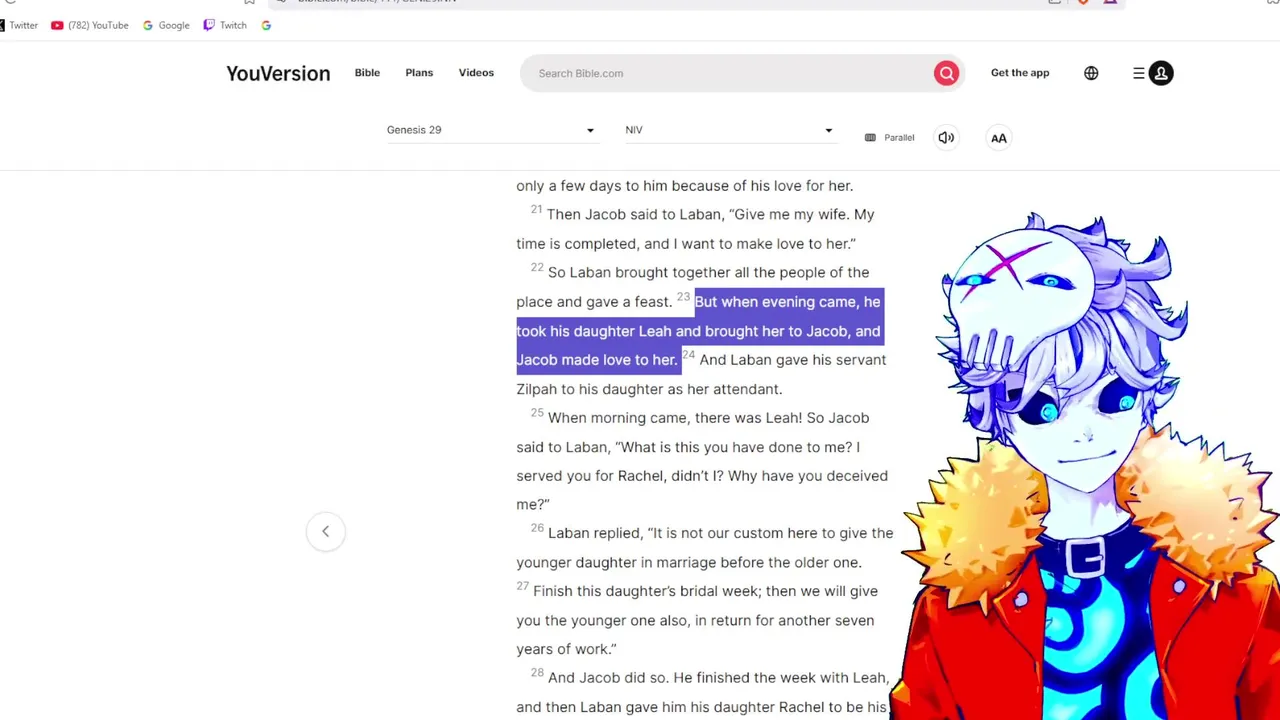Screen dimensions: 1280x720
Task: Click verse 26 "Laban replied"
Action: [x=595, y=534]
